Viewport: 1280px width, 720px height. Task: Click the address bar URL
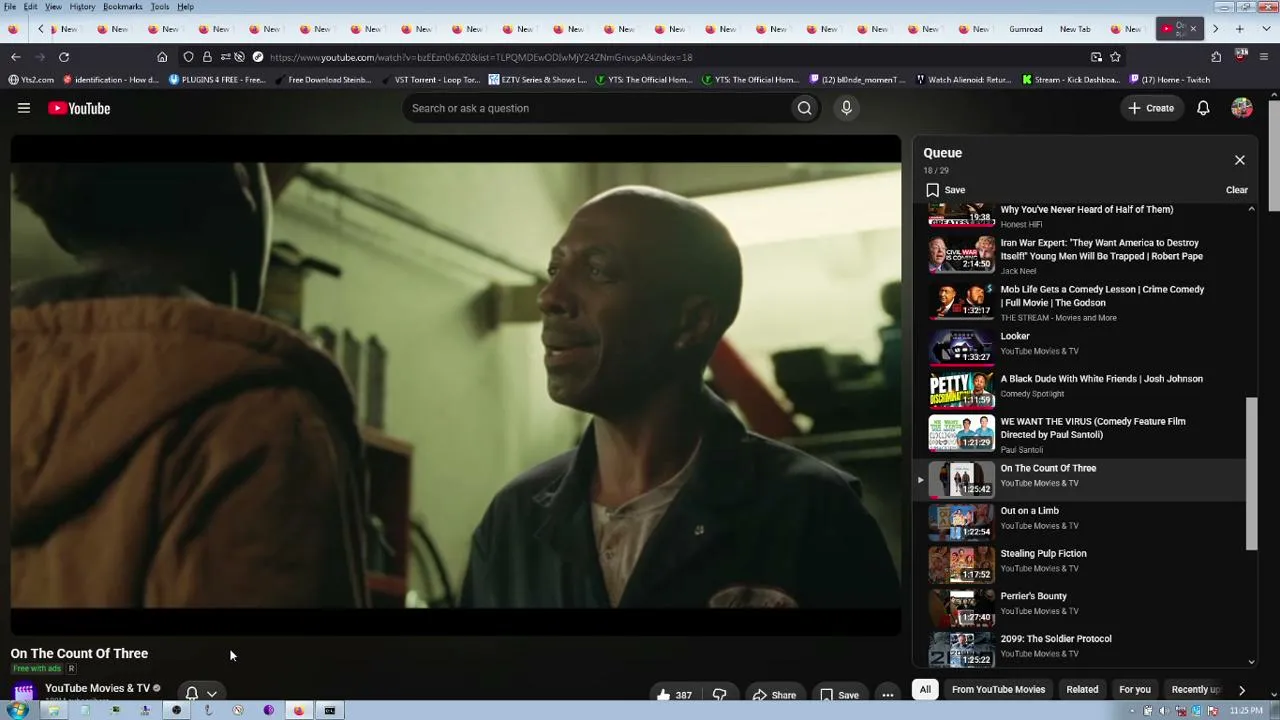[x=480, y=57]
